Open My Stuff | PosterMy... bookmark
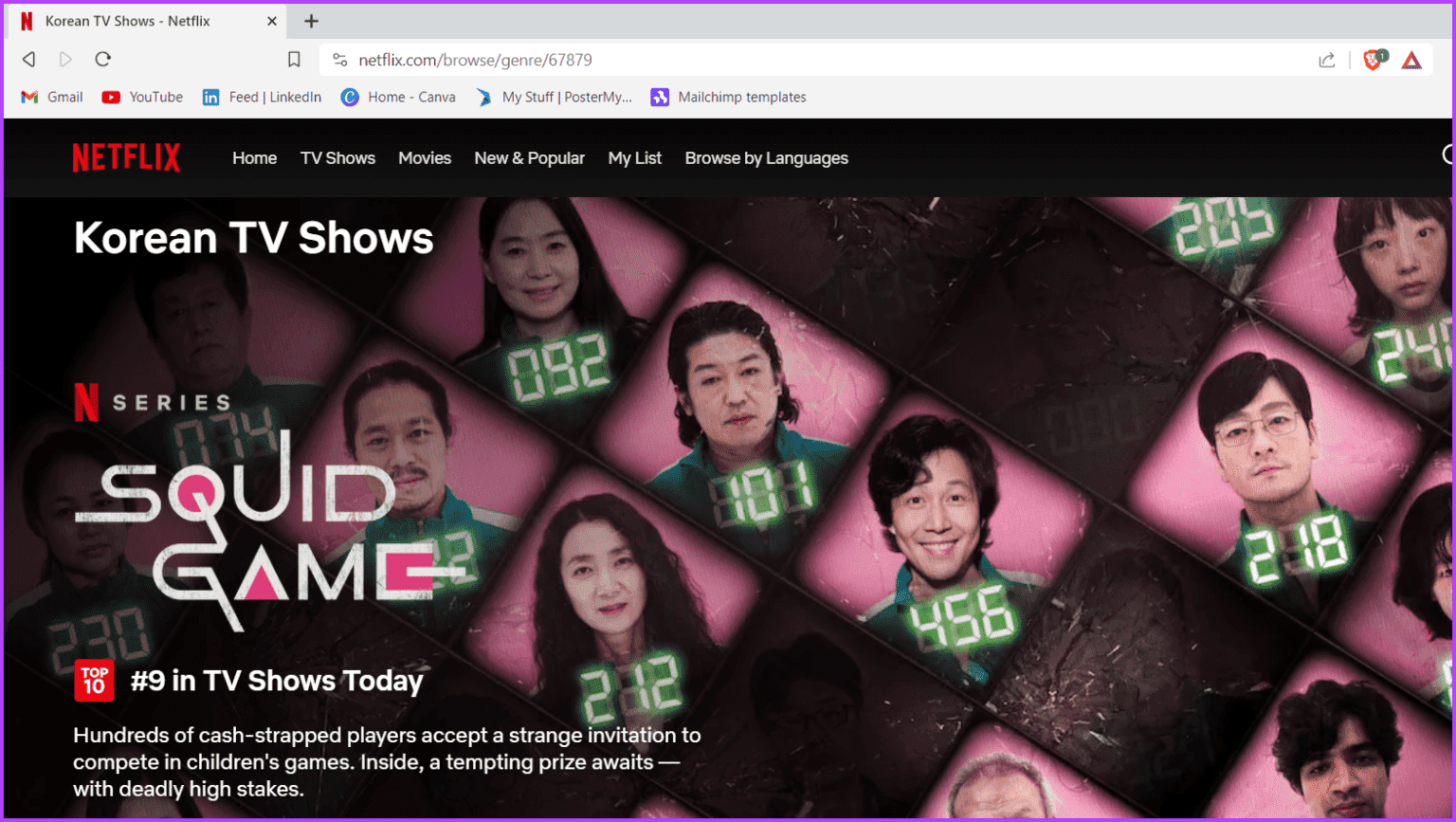This screenshot has height=822, width=1456. point(554,97)
